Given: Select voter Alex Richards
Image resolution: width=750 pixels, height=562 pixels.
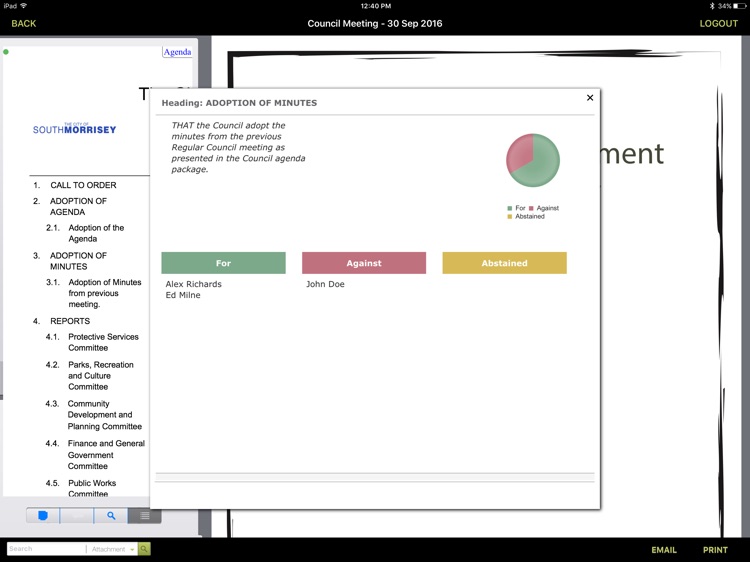Looking at the screenshot, I should 194,284.
